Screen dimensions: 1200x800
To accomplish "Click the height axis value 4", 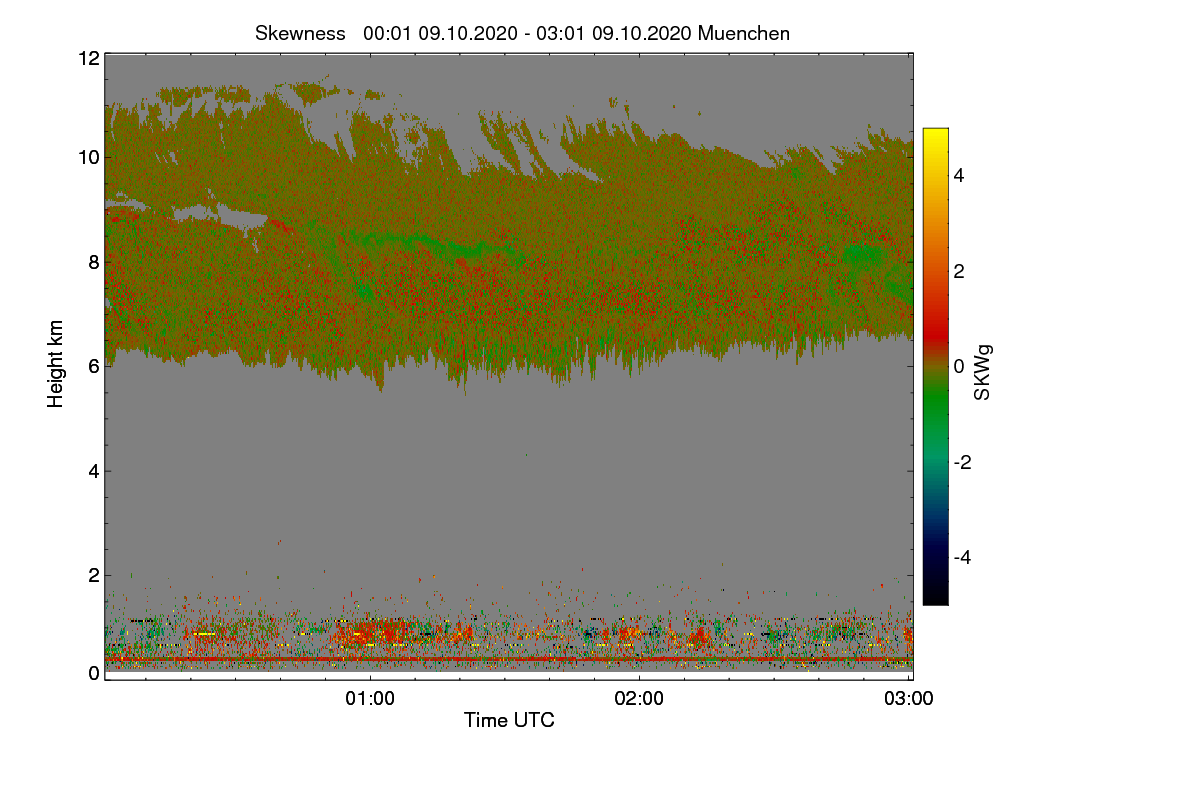I will 93,471.
